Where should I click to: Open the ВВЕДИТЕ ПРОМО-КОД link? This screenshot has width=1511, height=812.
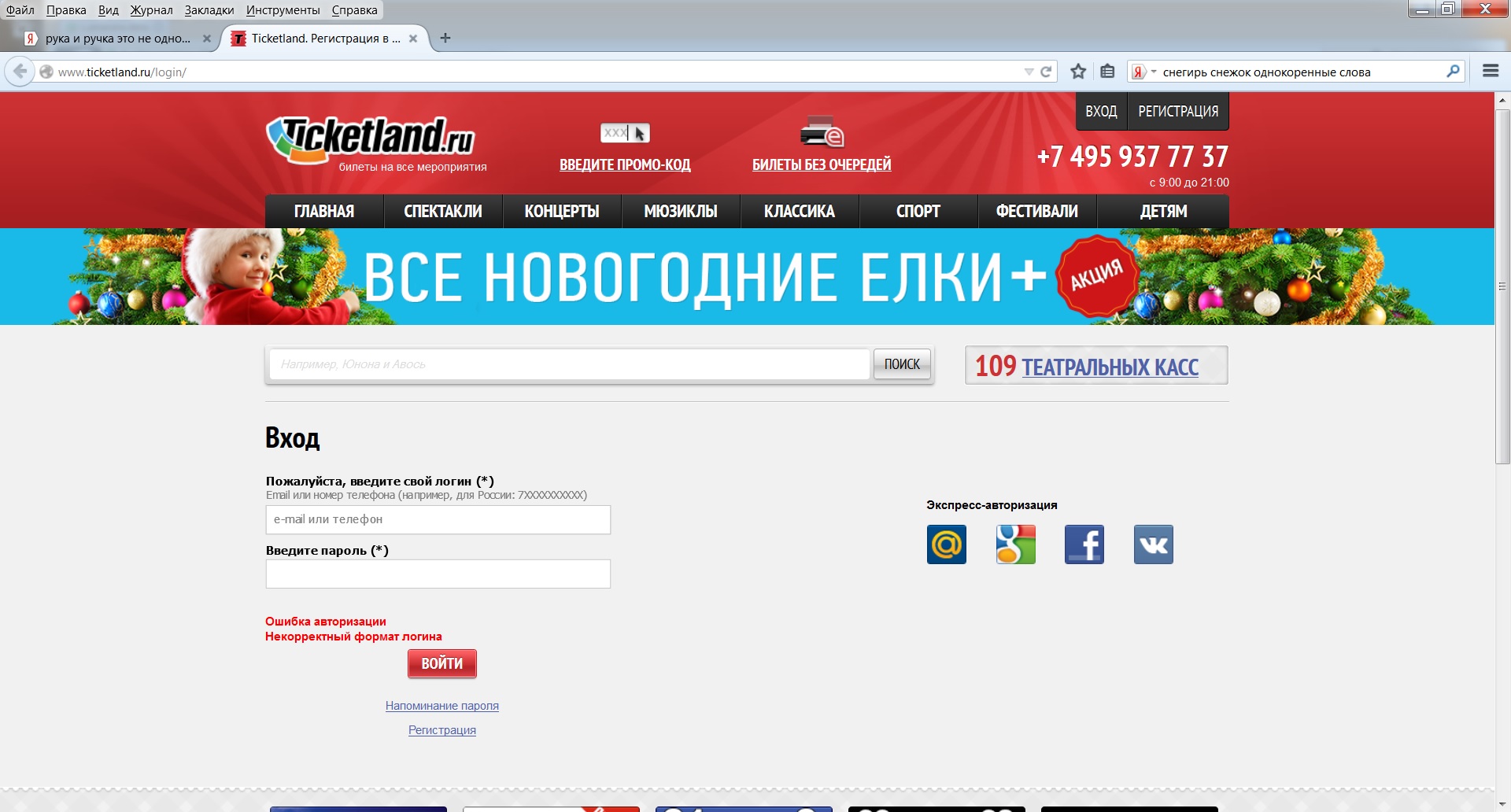click(625, 164)
